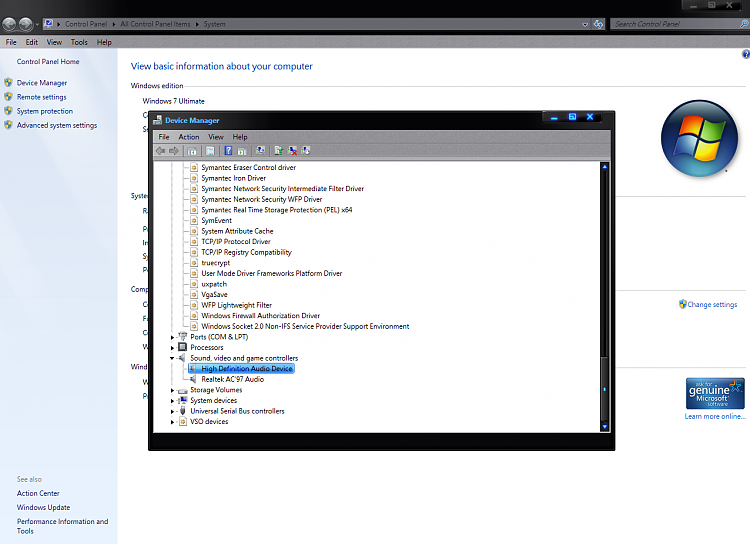The height and width of the screenshot is (544, 750).
Task: Select TCP/IP Protocol Driver entry
Action: pyautogui.click(x=236, y=242)
